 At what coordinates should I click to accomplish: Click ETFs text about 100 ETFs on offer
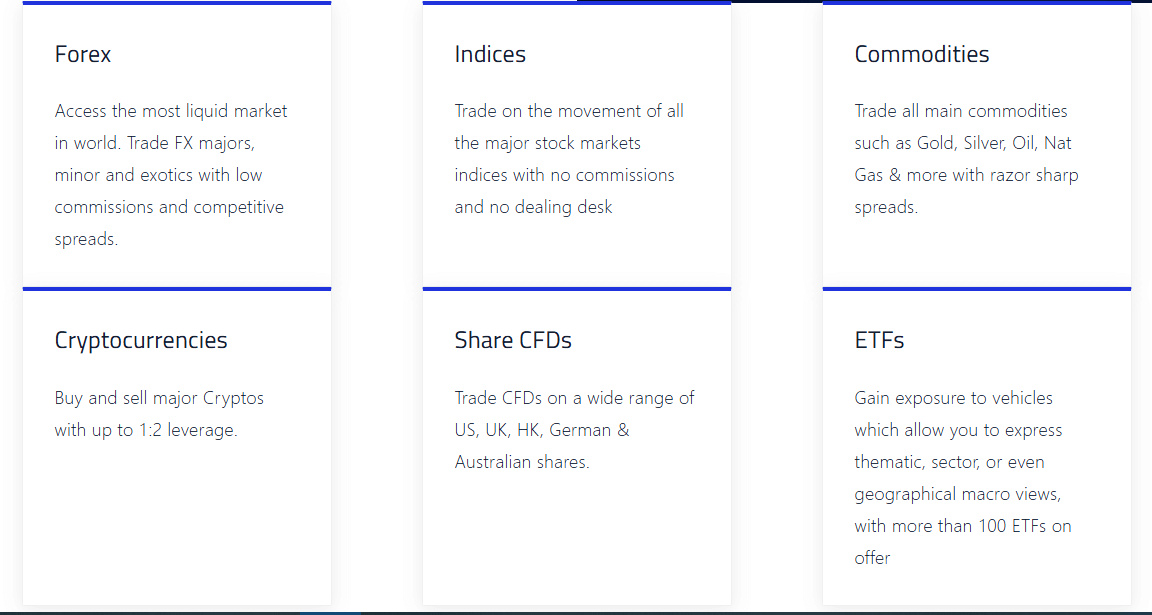pos(962,478)
